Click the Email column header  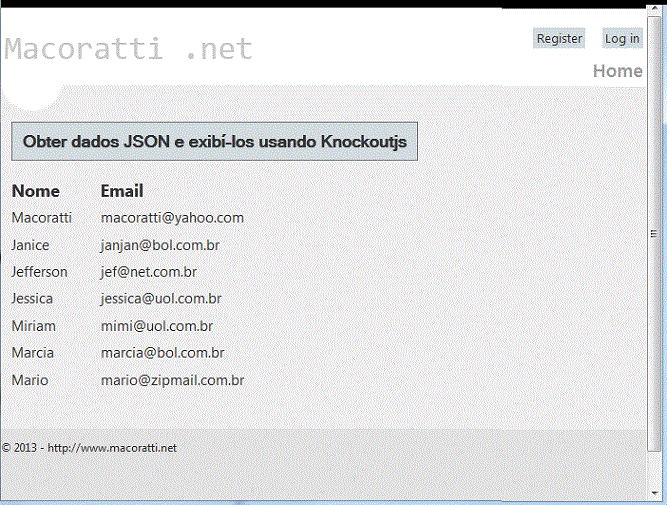(x=122, y=191)
